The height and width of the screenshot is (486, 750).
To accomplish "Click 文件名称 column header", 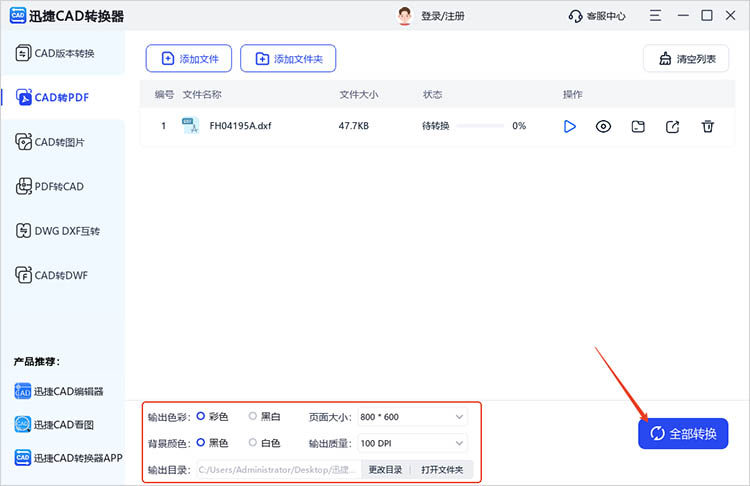I will point(202,94).
